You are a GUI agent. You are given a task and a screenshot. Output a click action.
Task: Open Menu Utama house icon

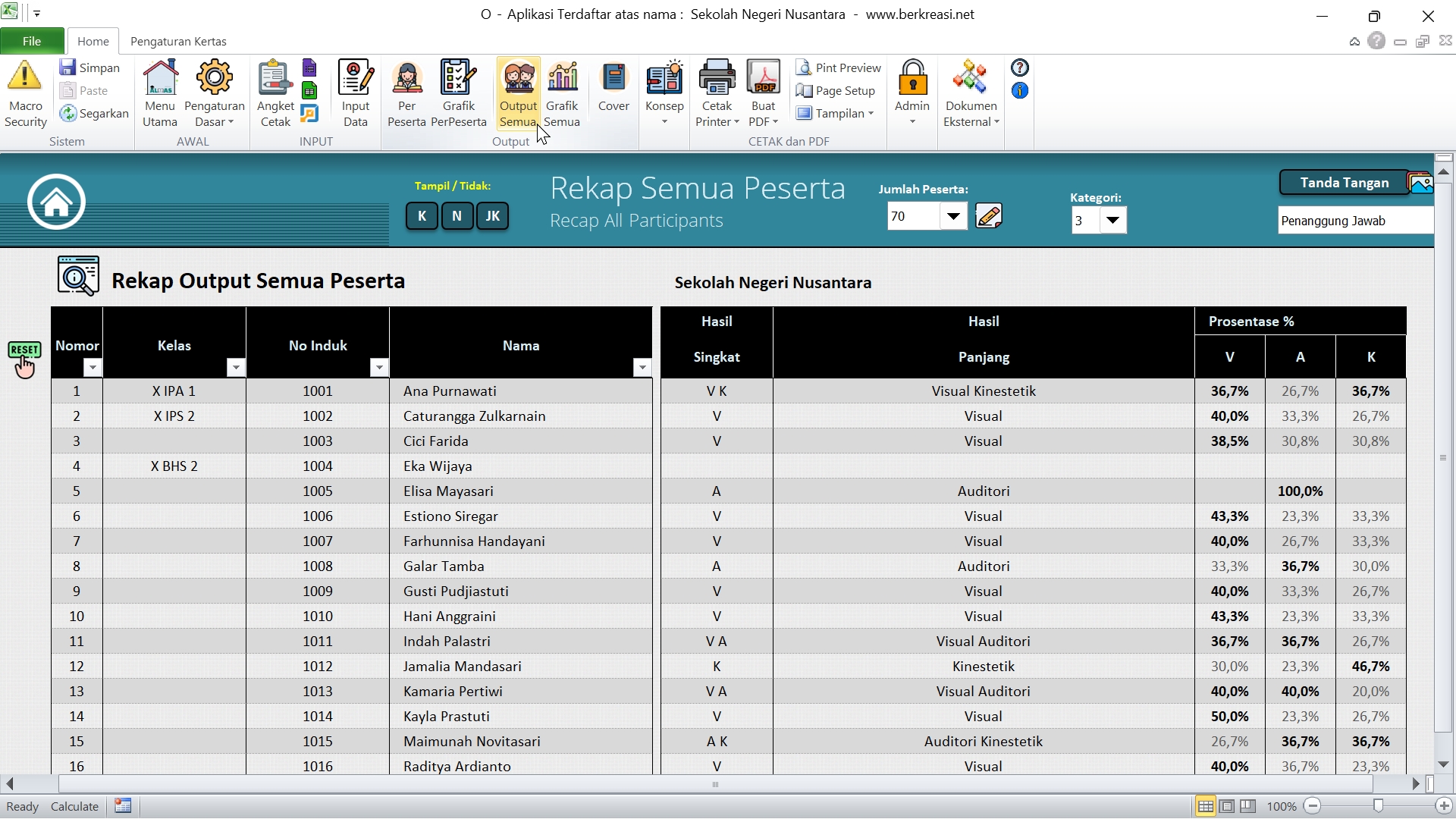(x=160, y=79)
